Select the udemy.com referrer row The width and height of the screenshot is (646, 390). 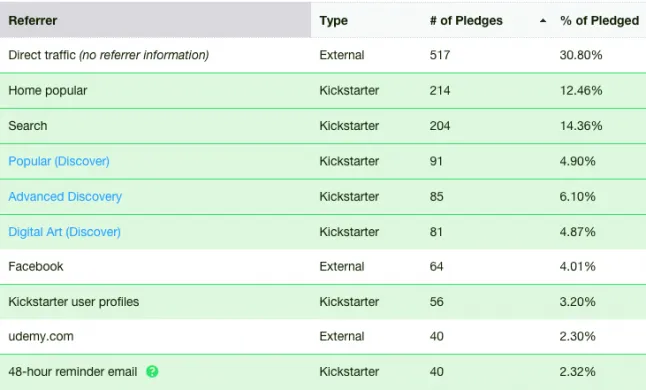(323, 336)
